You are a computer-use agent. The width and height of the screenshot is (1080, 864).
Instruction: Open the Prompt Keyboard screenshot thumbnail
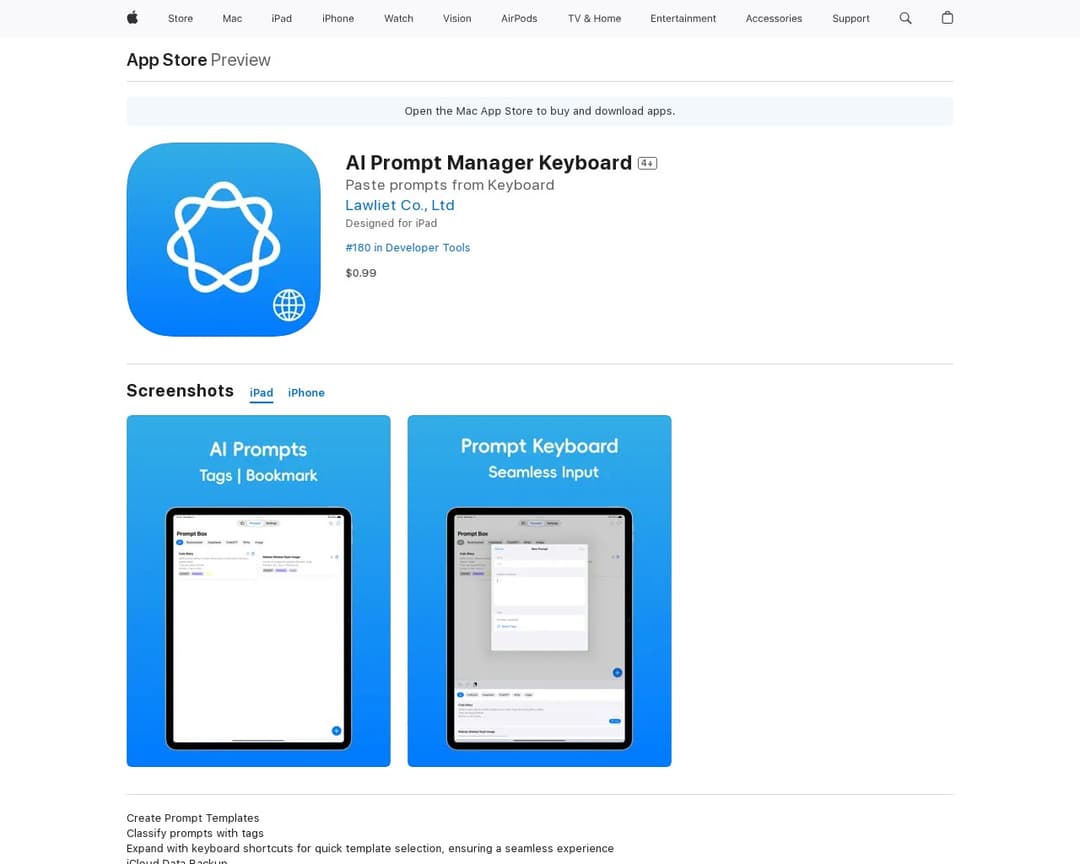539,590
